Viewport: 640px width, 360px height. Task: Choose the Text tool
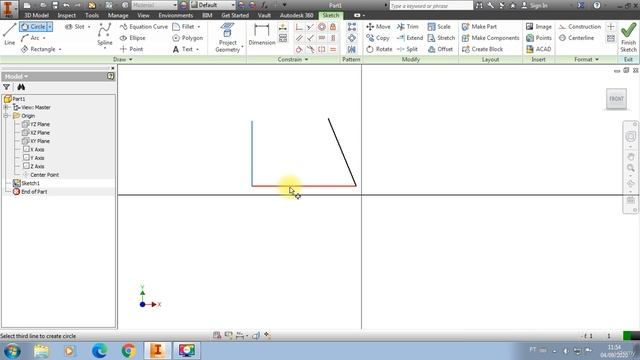click(x=182, y=49)
